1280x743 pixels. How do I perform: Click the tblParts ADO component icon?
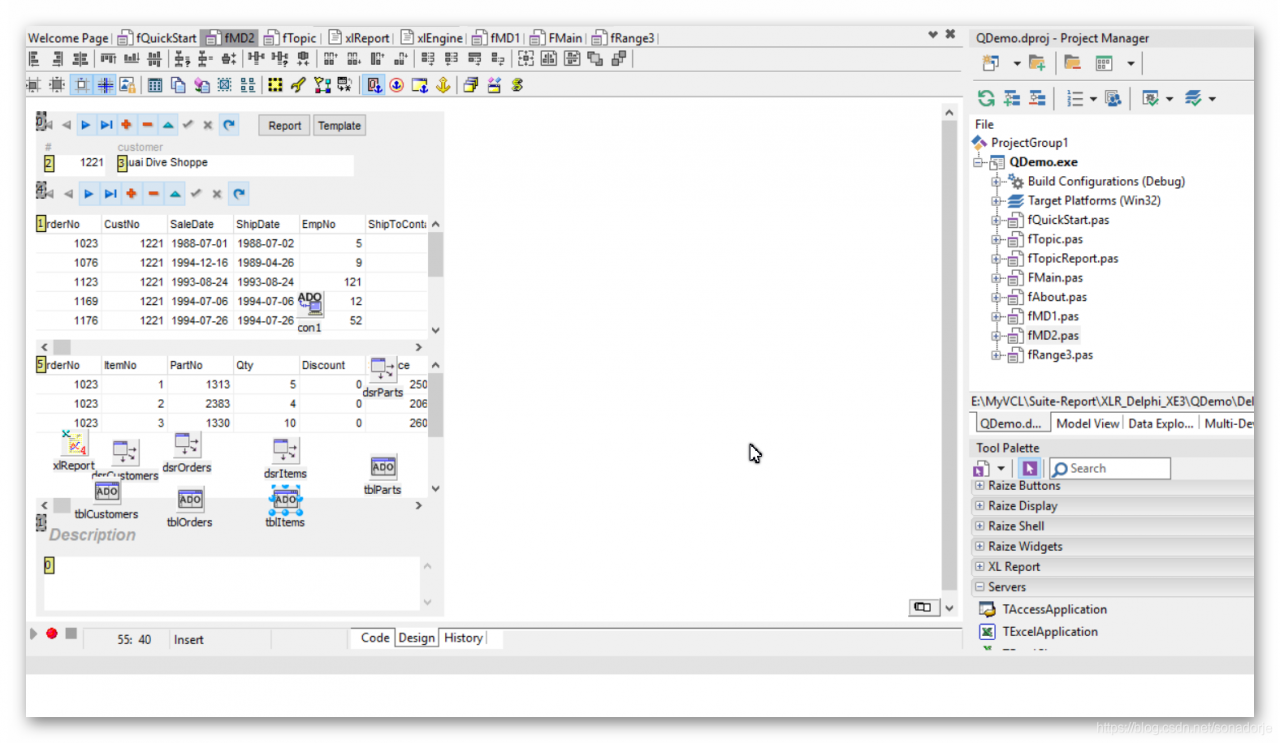(383, 467)
